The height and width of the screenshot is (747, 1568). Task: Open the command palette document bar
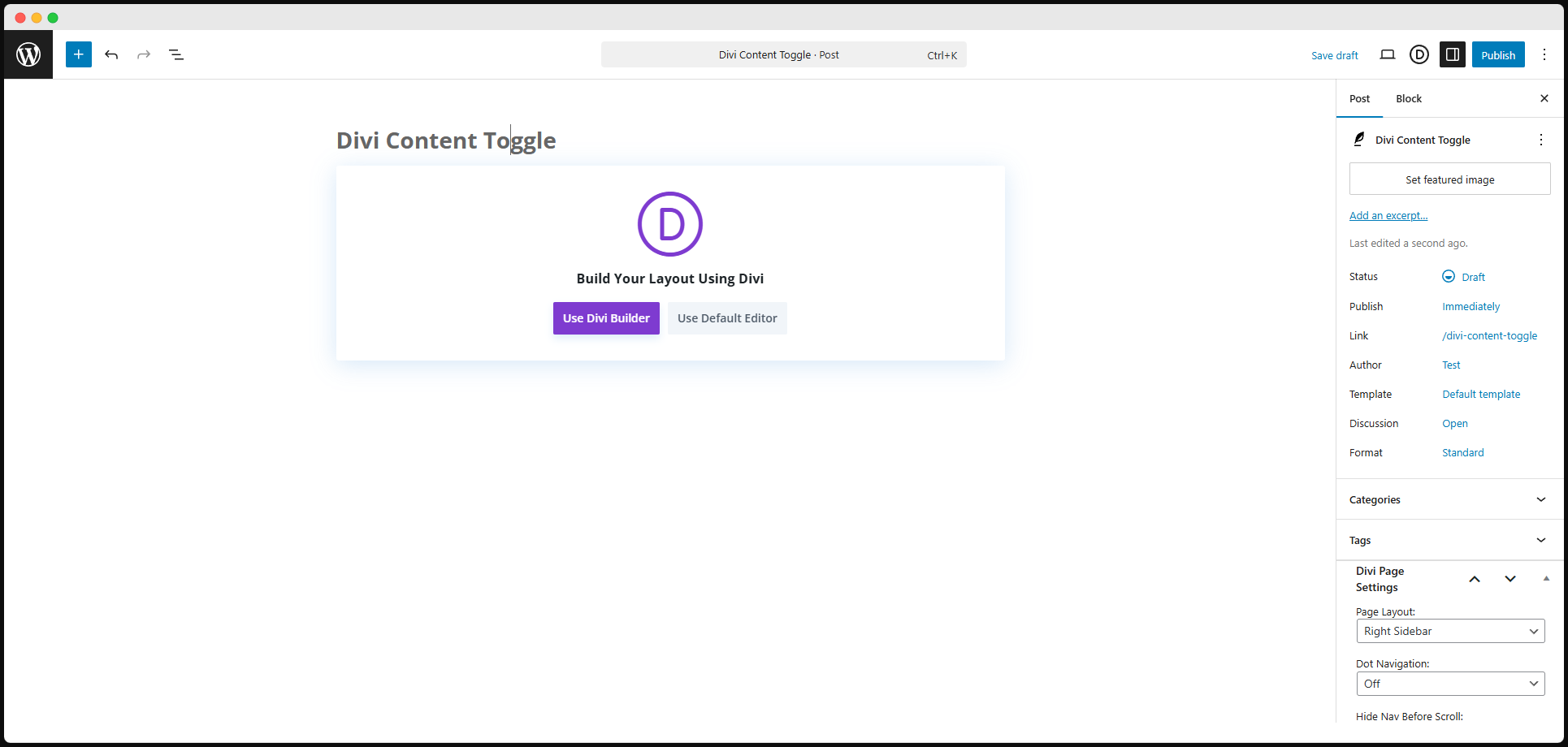click(x=784, y=54)
